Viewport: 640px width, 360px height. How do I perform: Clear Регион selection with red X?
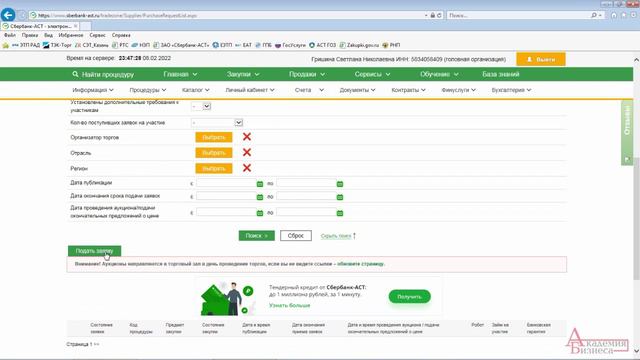coord(247,168)
